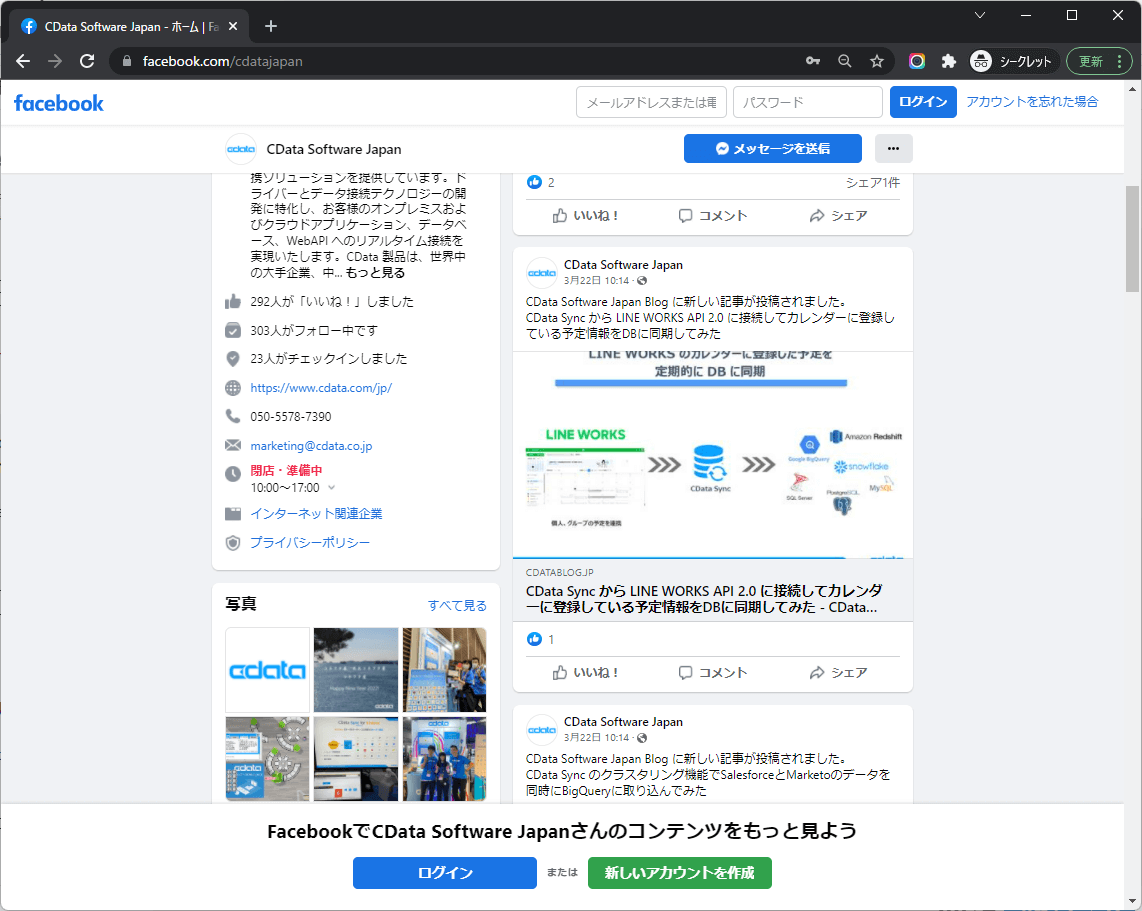Screen dimensions: 1142x911
Task: Click marketing@cdata.co.jp email link
Action: (x=311, y=446)
